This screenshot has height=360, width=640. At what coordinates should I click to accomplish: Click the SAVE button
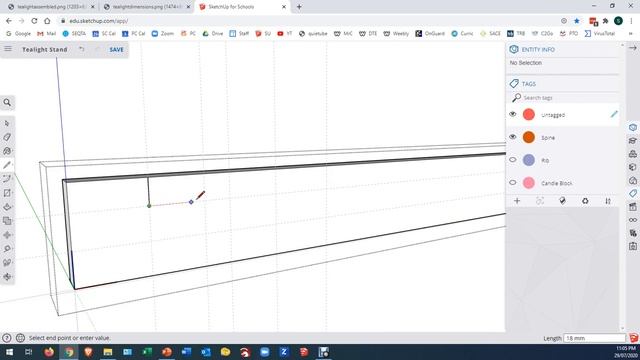tap(116, 49)
